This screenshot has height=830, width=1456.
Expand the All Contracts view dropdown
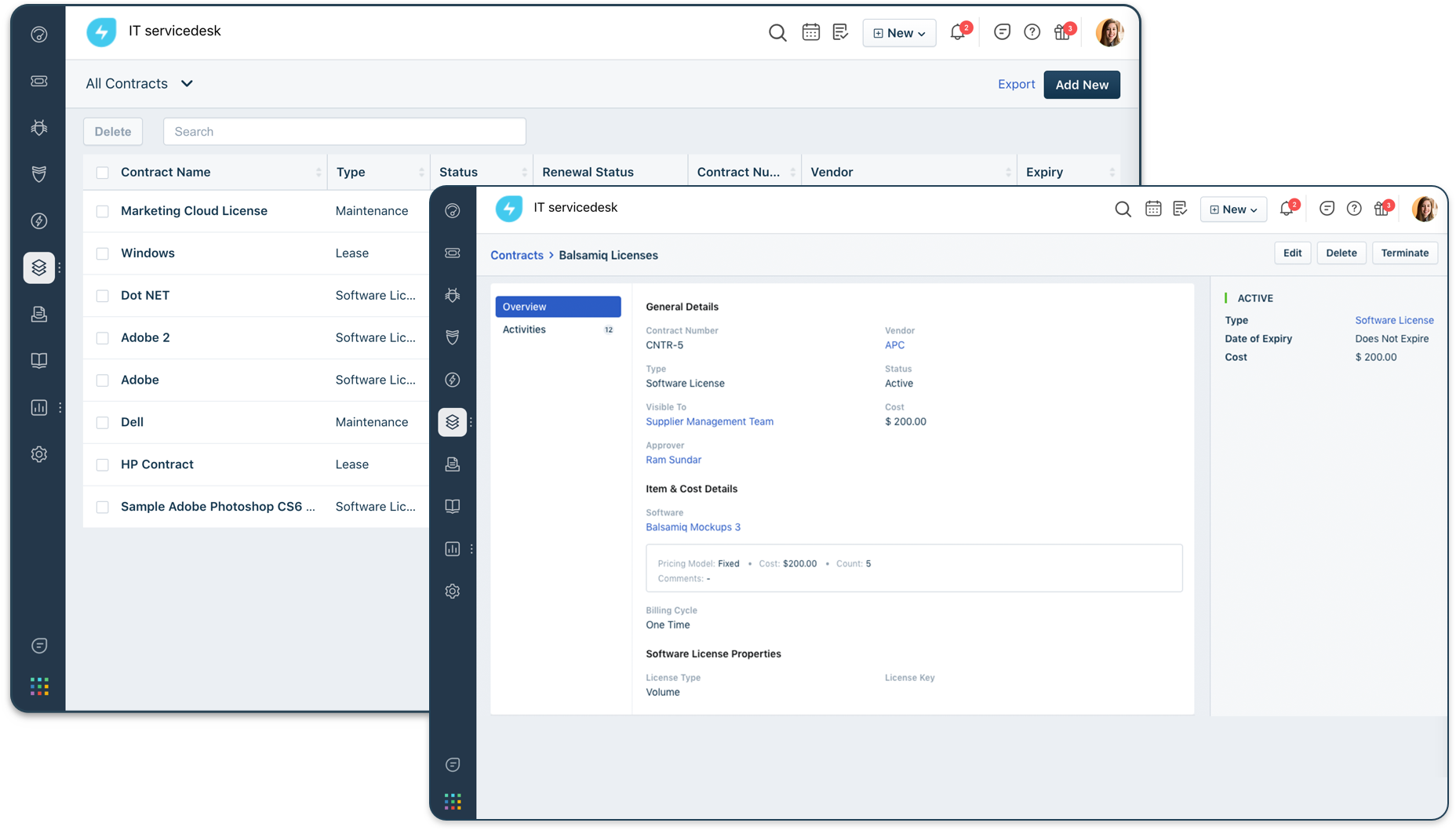(x=187, y=83)
